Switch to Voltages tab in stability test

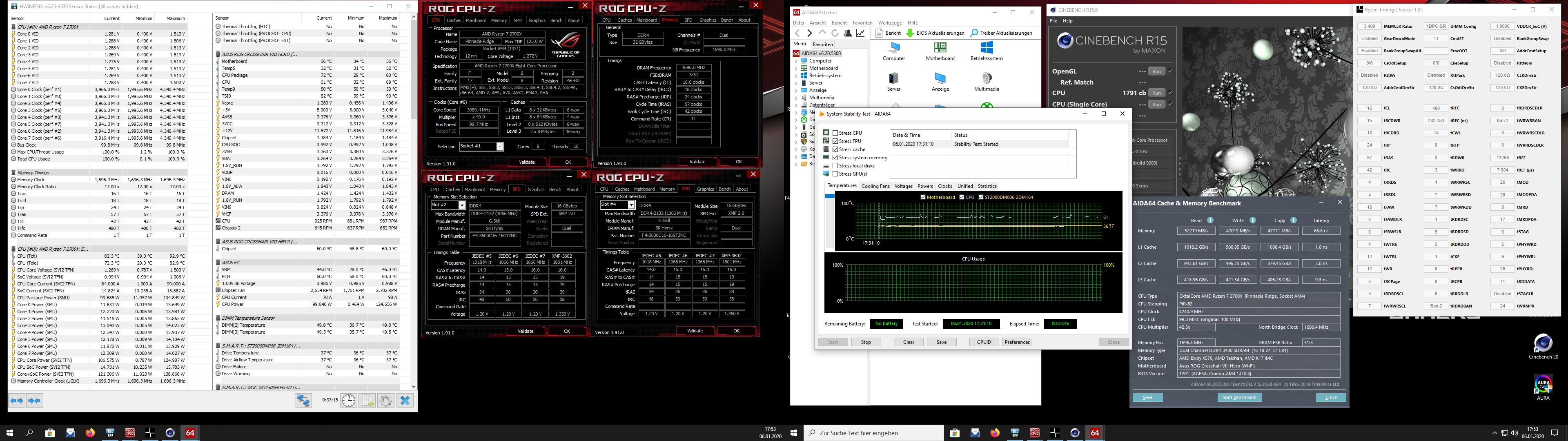pyautogui.click(x=903, y=186)
